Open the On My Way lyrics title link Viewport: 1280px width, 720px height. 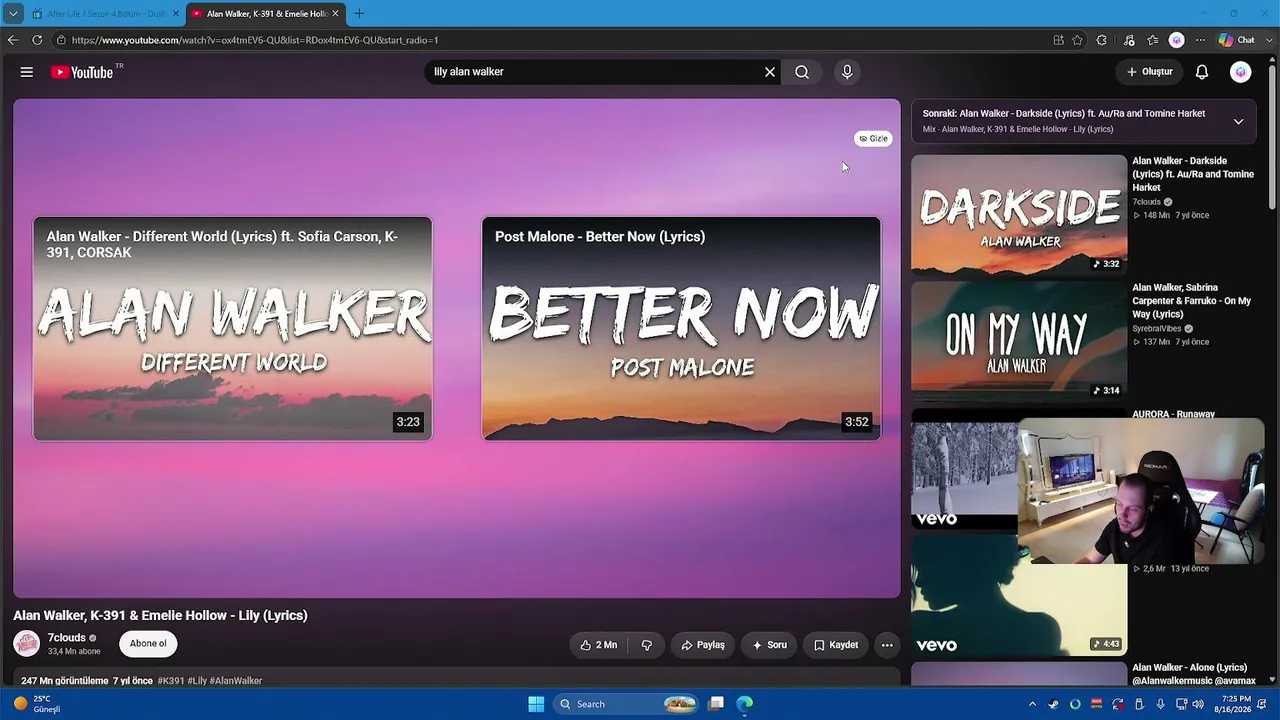(x=1193, y=301)
